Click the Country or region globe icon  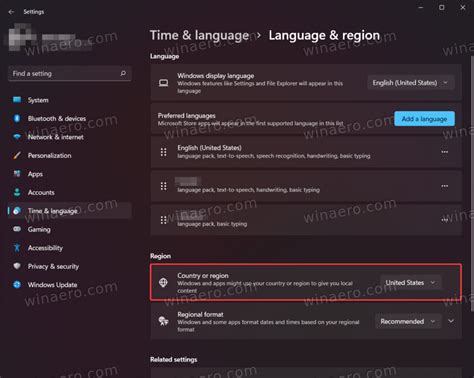(163, 283)
